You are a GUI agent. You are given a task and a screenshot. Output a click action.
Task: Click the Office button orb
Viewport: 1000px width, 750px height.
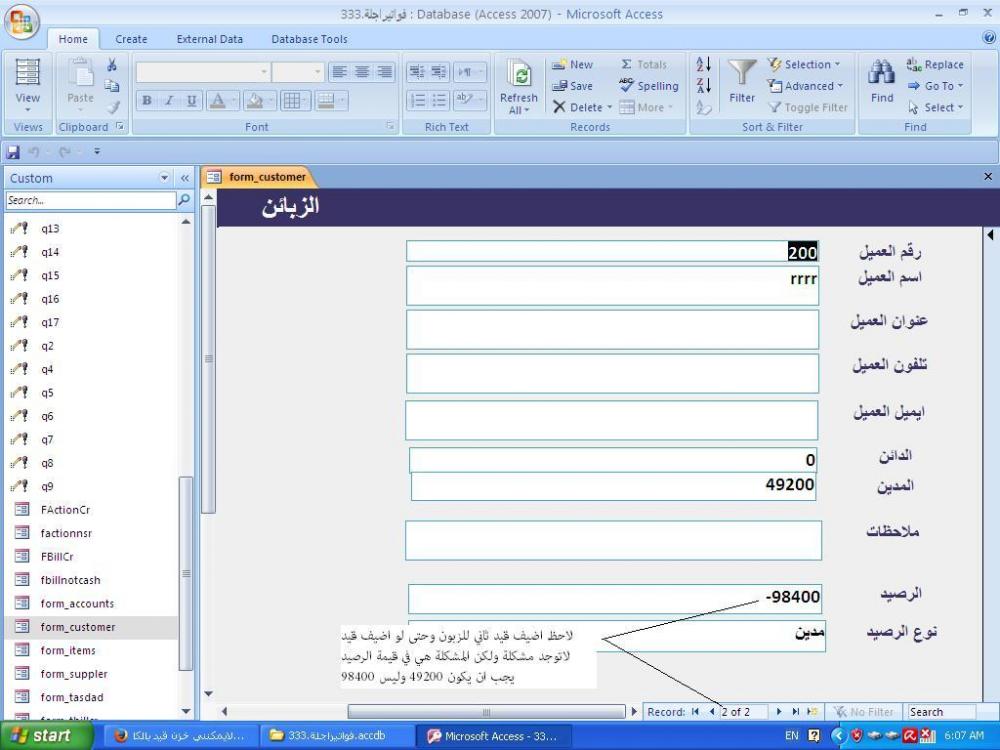pos(21,22)
